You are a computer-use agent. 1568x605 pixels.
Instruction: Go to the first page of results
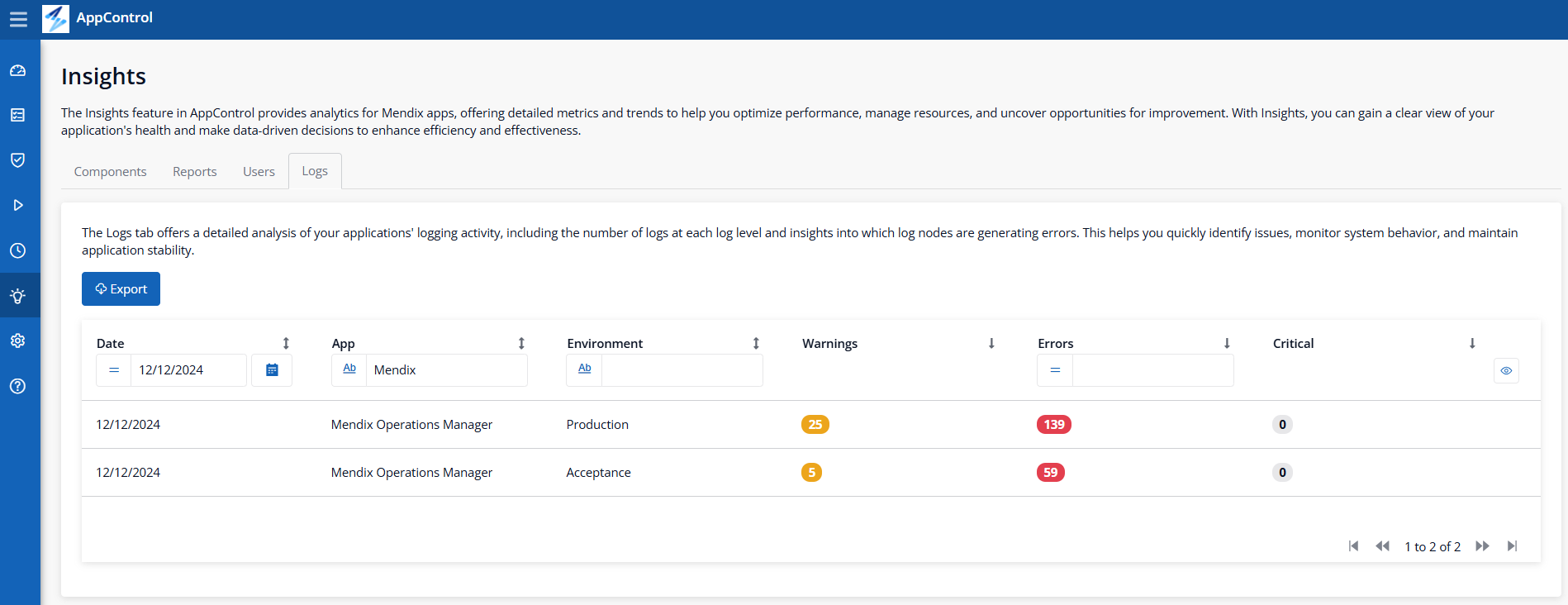click(x=1353, y=546)
